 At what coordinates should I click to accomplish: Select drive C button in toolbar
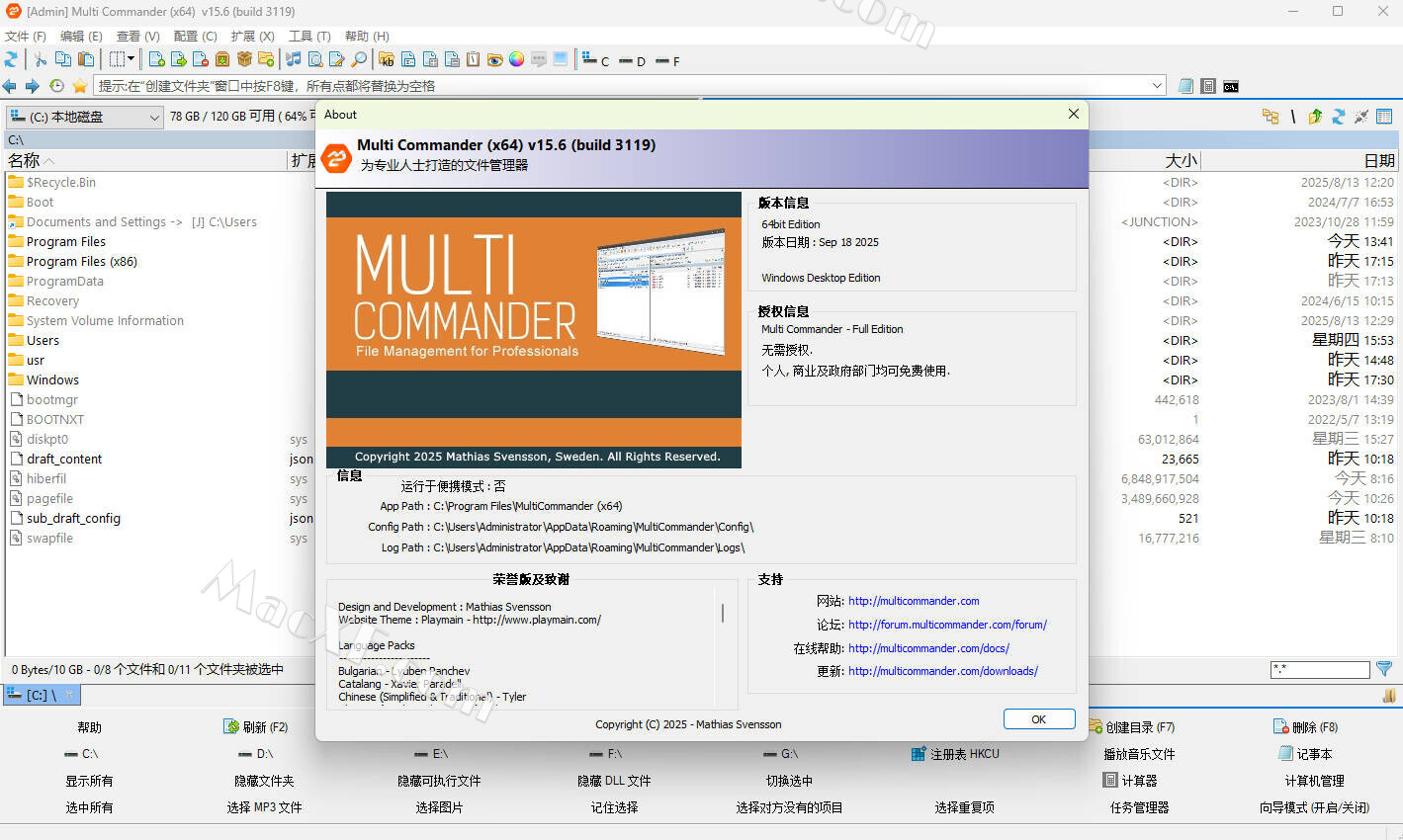595,60
